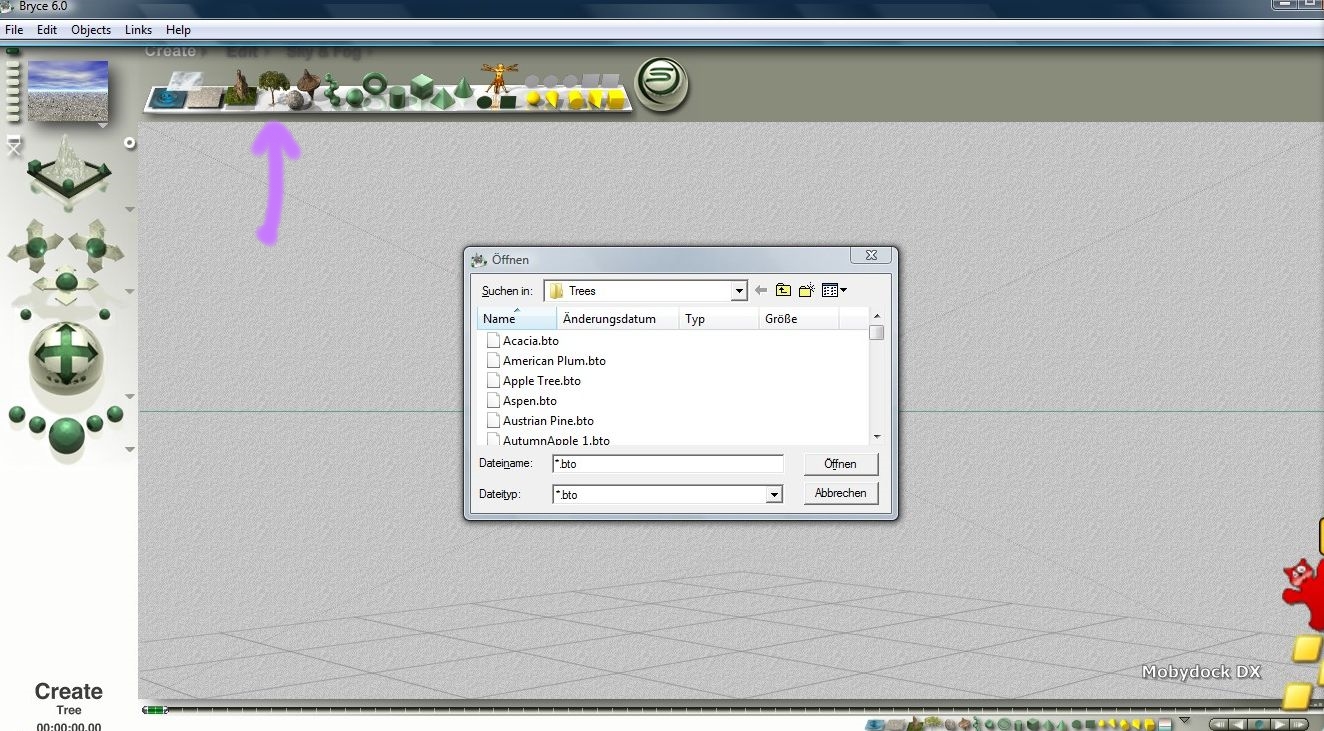Viewport: 1324px width, 731px height.
Task: Create a metaball object
Action: 330,90
